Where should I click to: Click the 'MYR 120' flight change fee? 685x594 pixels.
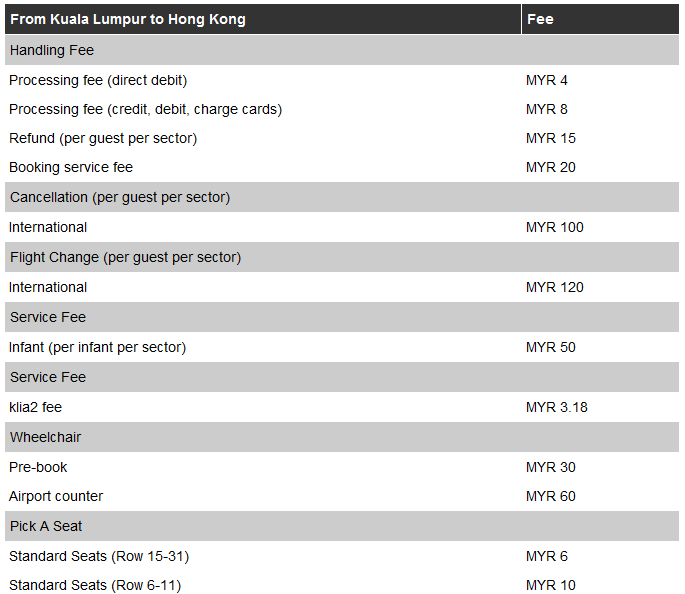point(554,287)
